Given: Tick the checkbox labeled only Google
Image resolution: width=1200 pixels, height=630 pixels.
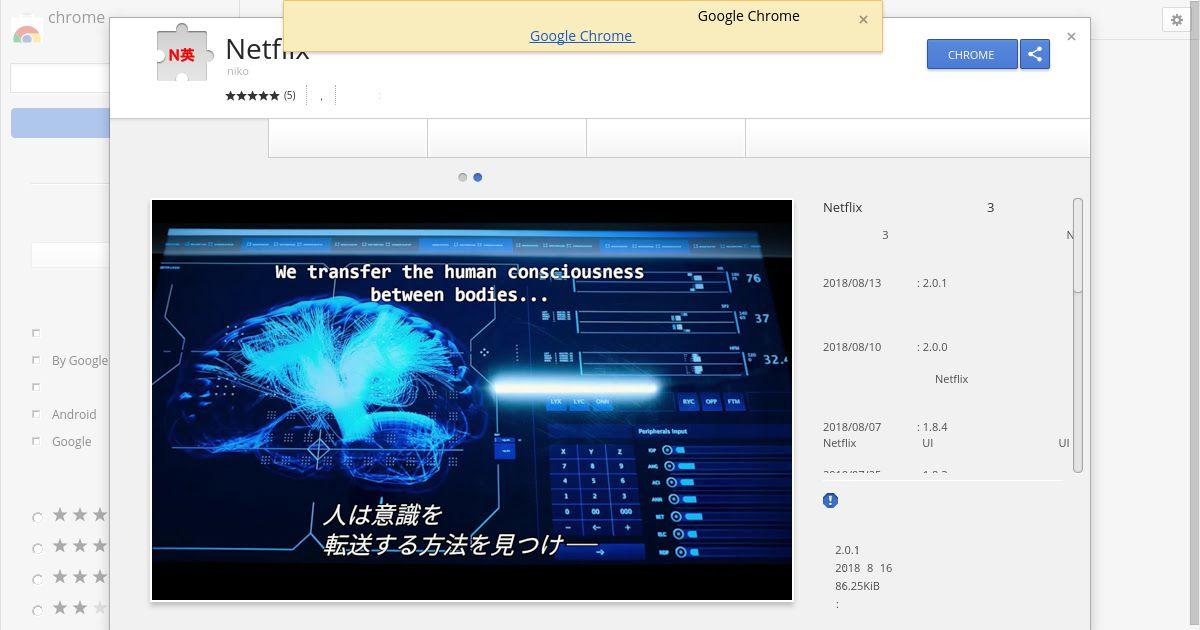Looking at the screenshot, I should (x=36, y=441).
